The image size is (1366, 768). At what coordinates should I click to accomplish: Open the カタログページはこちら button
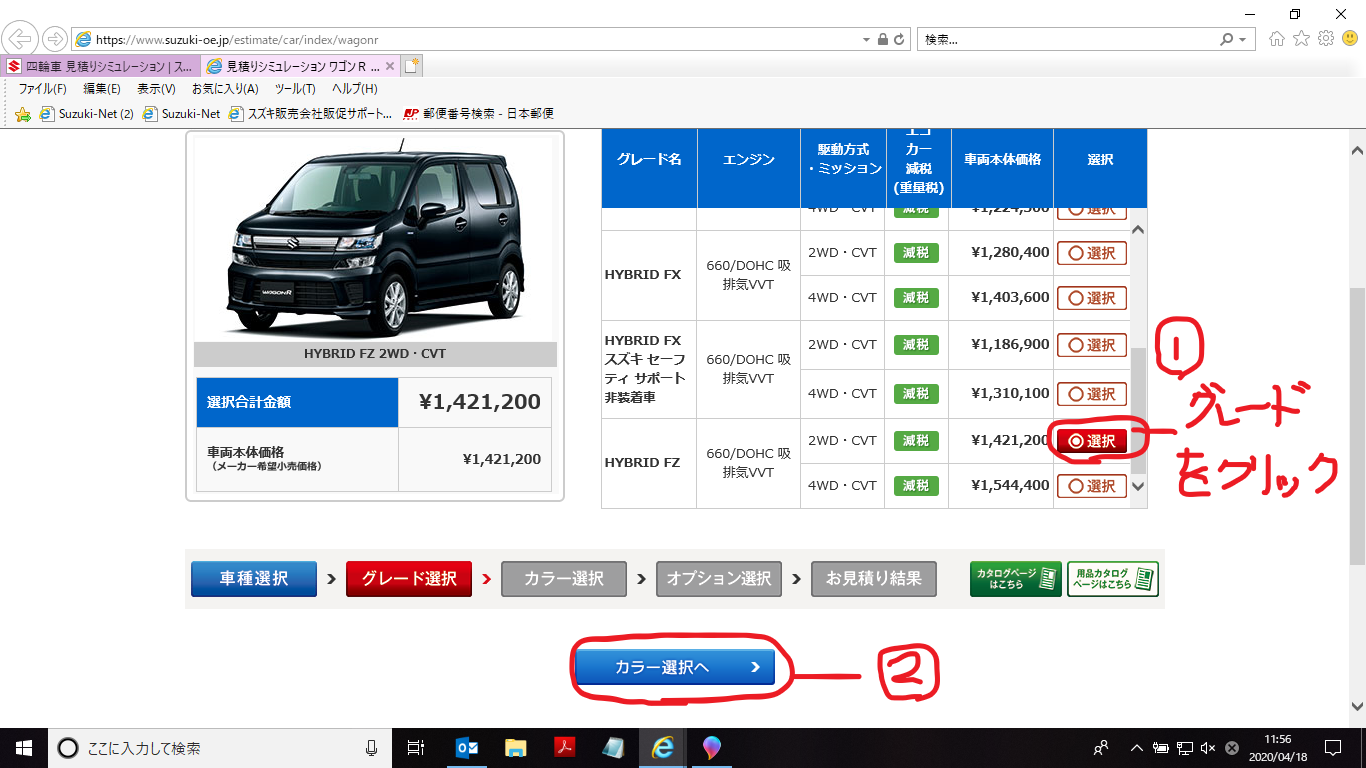click(x=1015, y=579)
